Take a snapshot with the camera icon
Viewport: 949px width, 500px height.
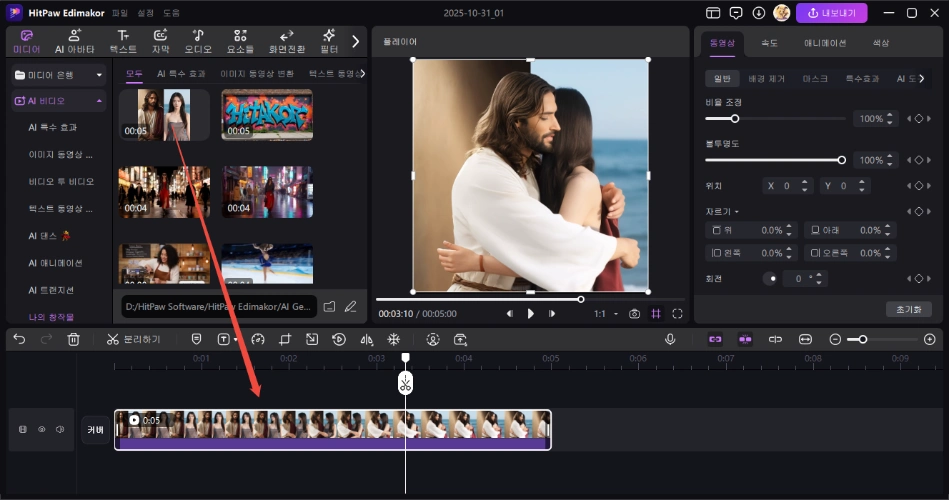(634, 314)
